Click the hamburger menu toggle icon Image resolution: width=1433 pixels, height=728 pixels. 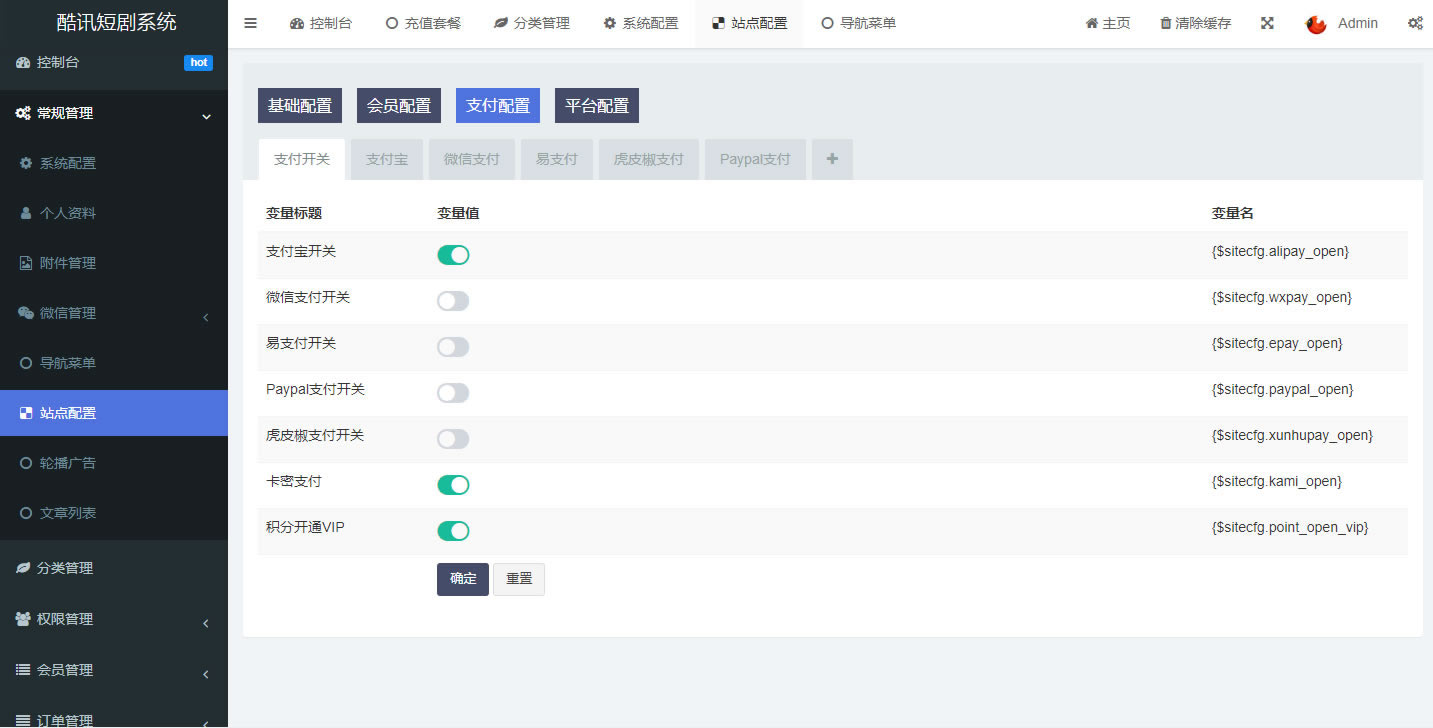251,23
